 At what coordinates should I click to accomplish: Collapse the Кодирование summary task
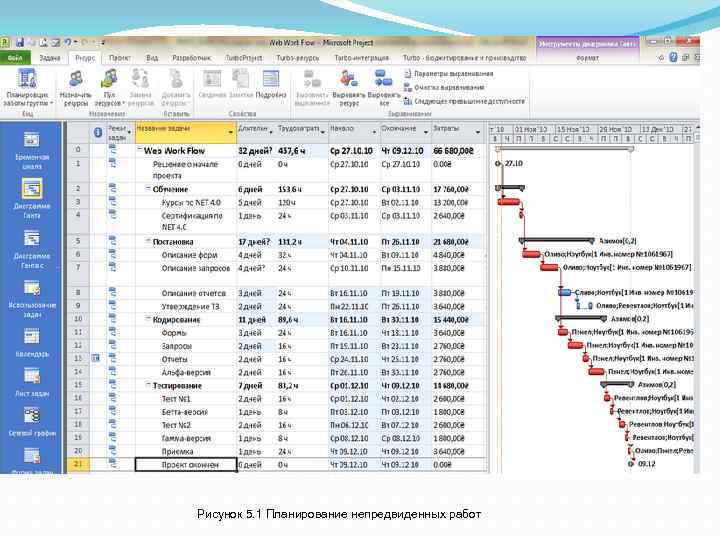[148, 319]
